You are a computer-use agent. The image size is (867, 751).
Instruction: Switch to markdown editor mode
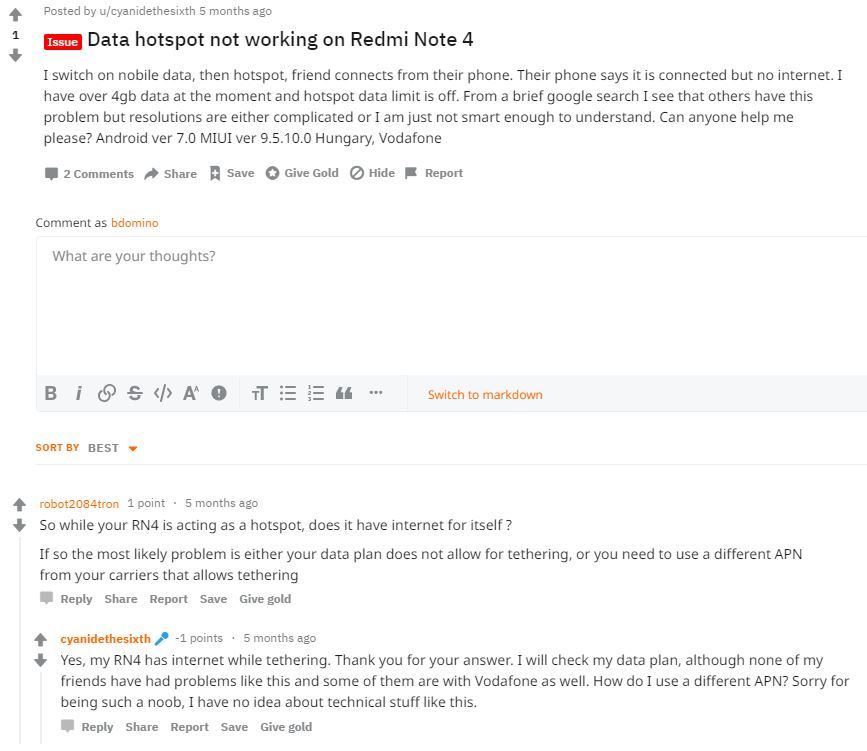tap(485, 395)
